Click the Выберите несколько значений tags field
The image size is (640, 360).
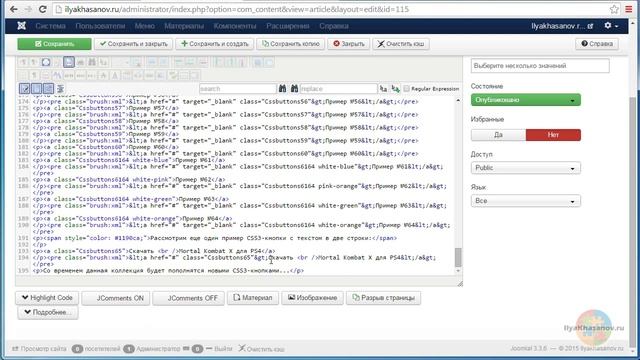pos(540,66)
